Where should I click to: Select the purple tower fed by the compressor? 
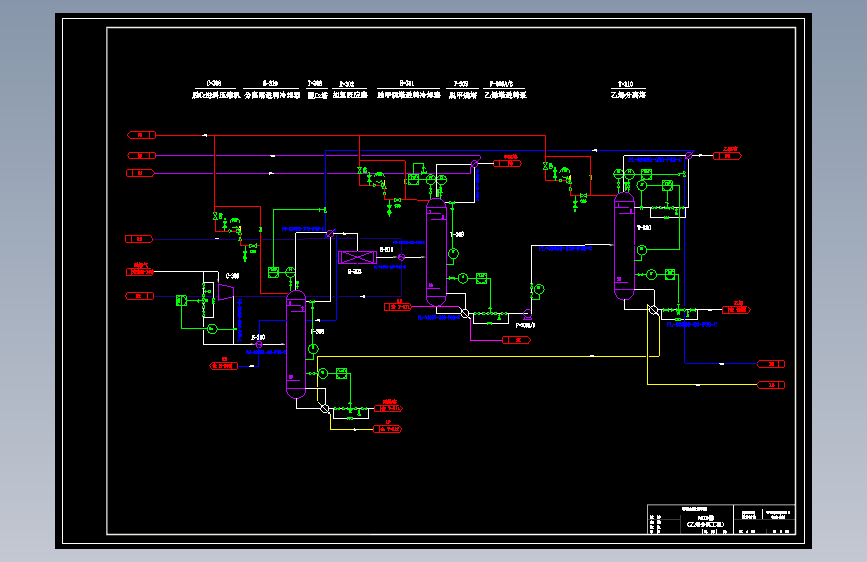[x=296, y=344]
